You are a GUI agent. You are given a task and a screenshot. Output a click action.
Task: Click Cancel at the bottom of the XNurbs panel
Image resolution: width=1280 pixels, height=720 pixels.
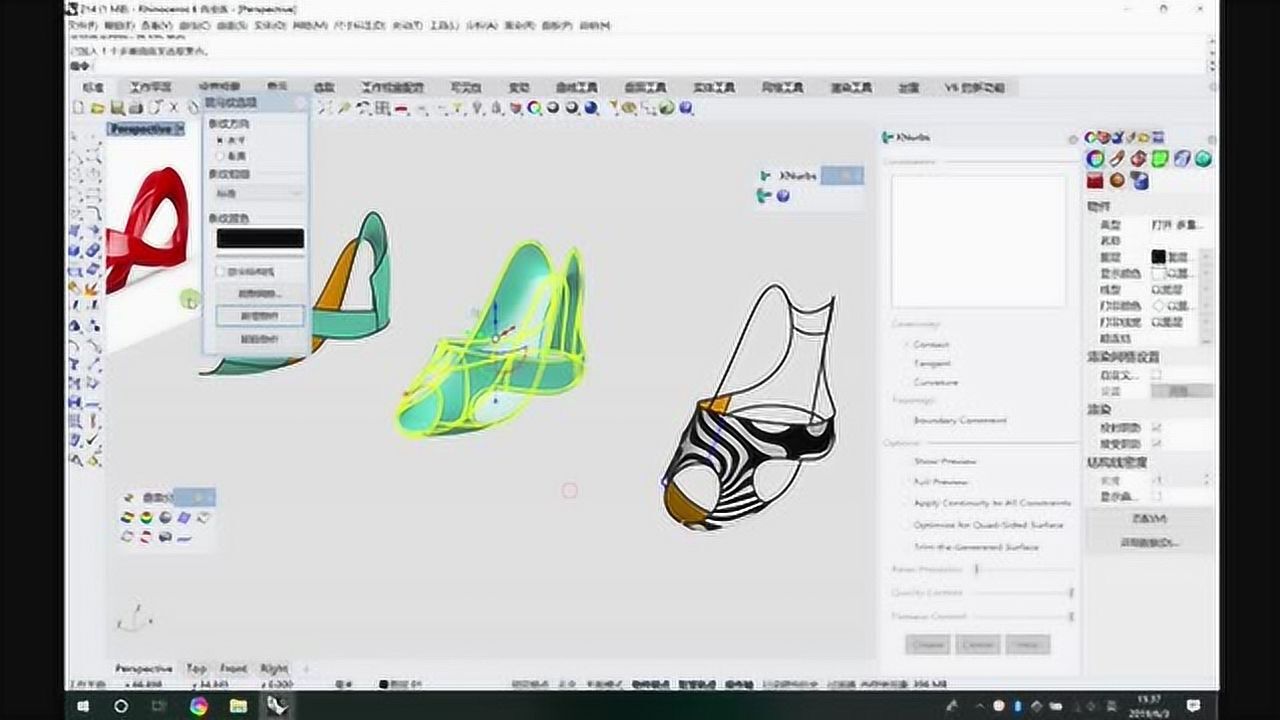click(x=976, y=644)
